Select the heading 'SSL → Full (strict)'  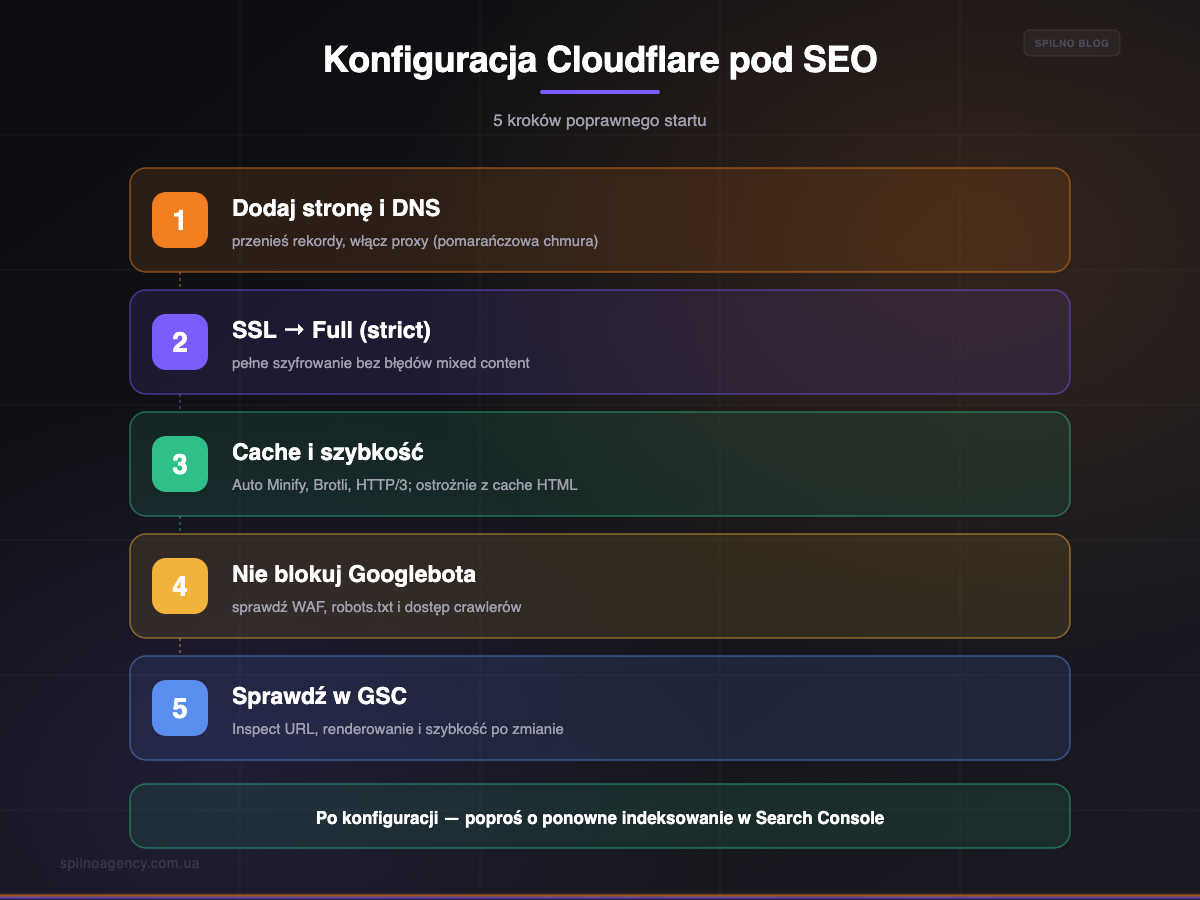[331, 330]
